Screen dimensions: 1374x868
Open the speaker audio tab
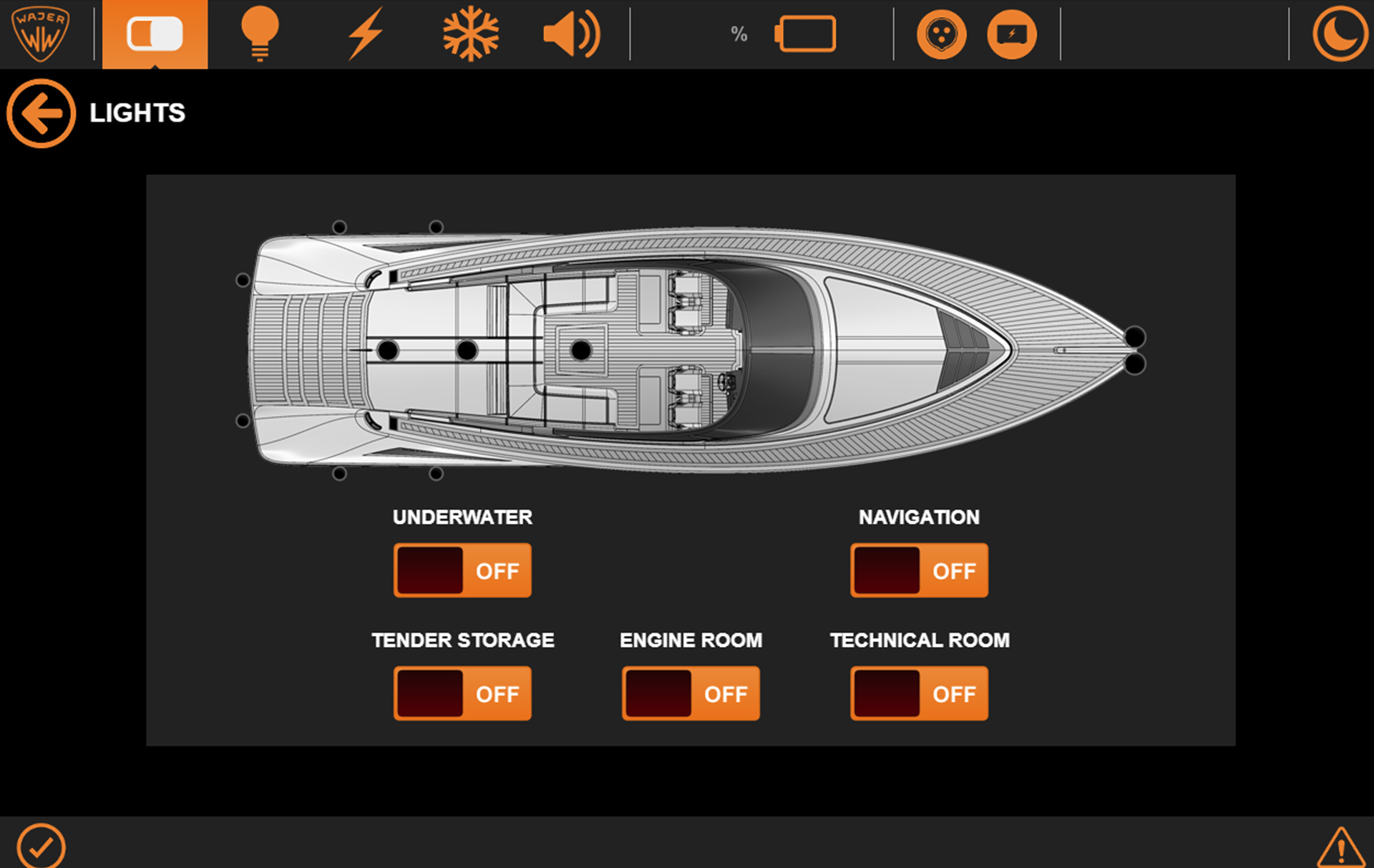point(571,34)
